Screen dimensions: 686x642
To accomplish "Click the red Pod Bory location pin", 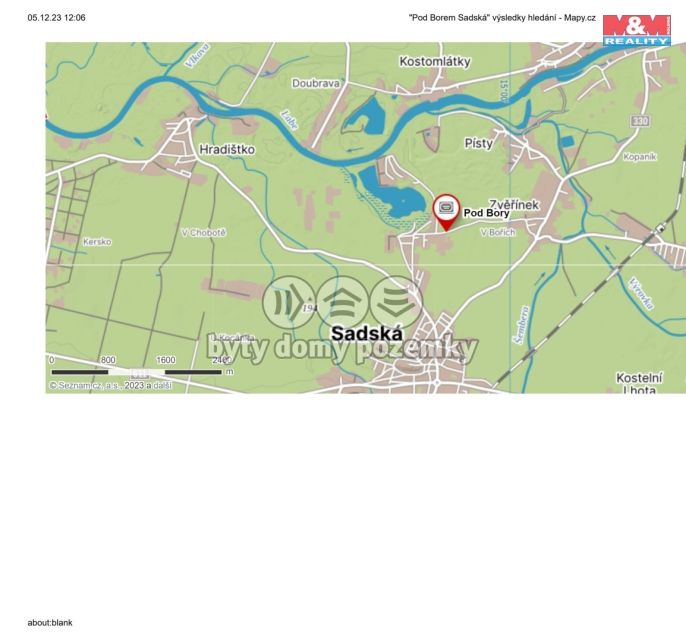I will click(446, 209).
